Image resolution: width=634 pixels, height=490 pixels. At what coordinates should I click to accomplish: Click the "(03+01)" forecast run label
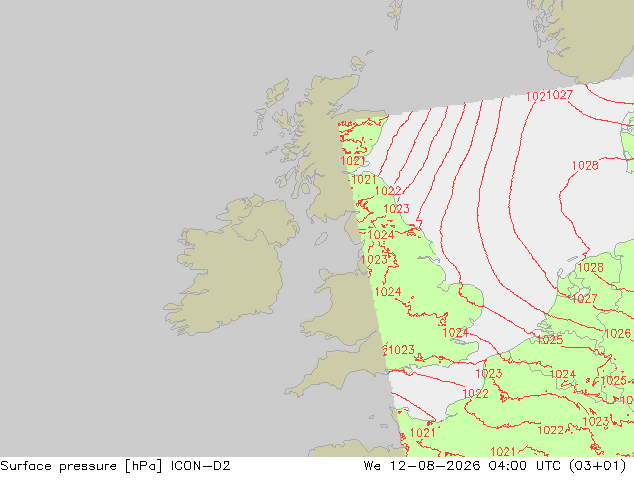pos(597,466)
